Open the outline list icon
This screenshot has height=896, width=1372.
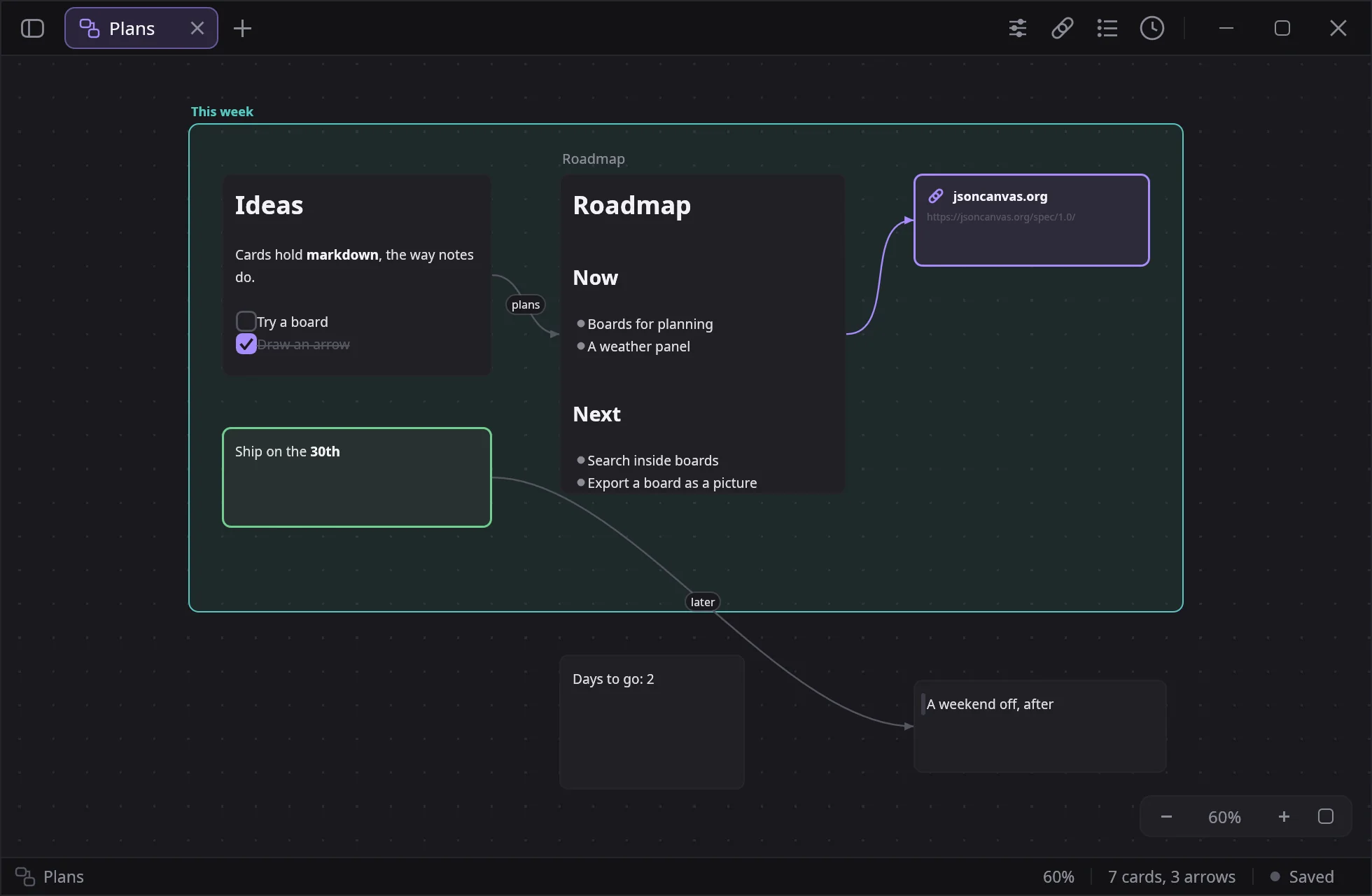1107,28
